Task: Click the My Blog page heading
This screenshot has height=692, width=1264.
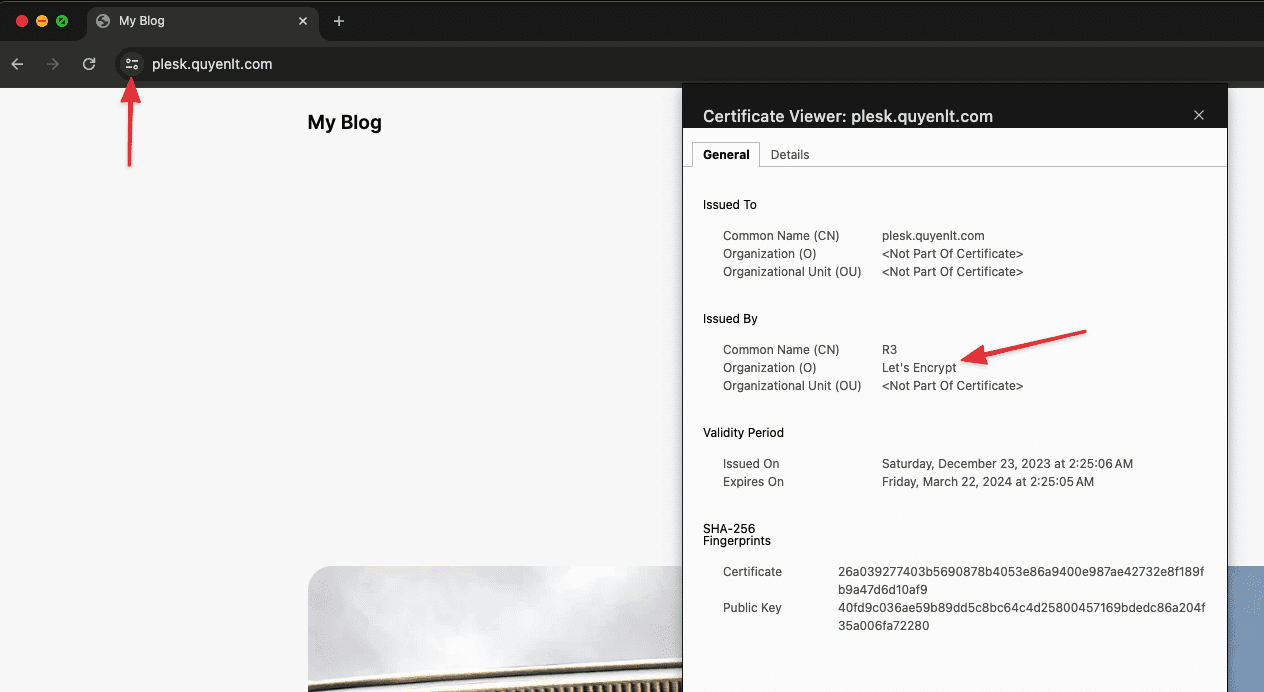Action: 344,123
